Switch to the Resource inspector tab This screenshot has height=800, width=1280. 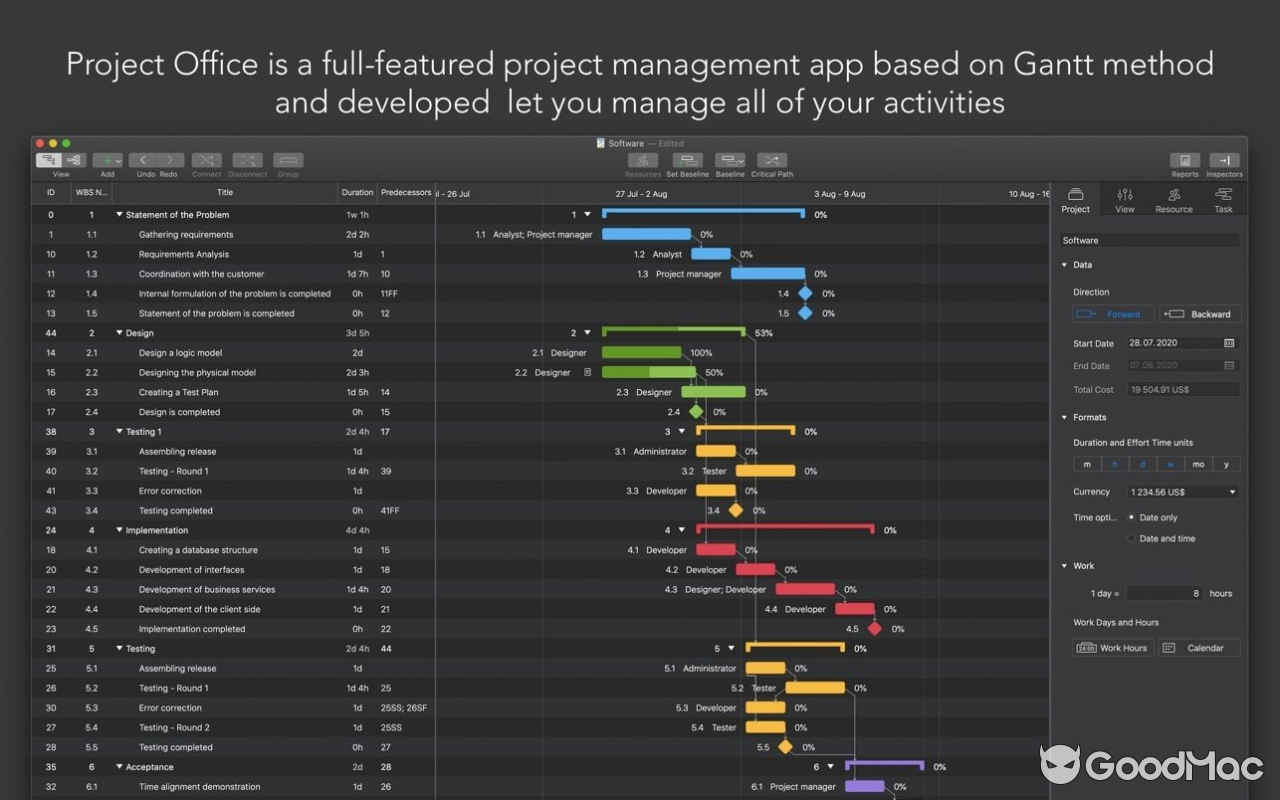(1173, 199)
